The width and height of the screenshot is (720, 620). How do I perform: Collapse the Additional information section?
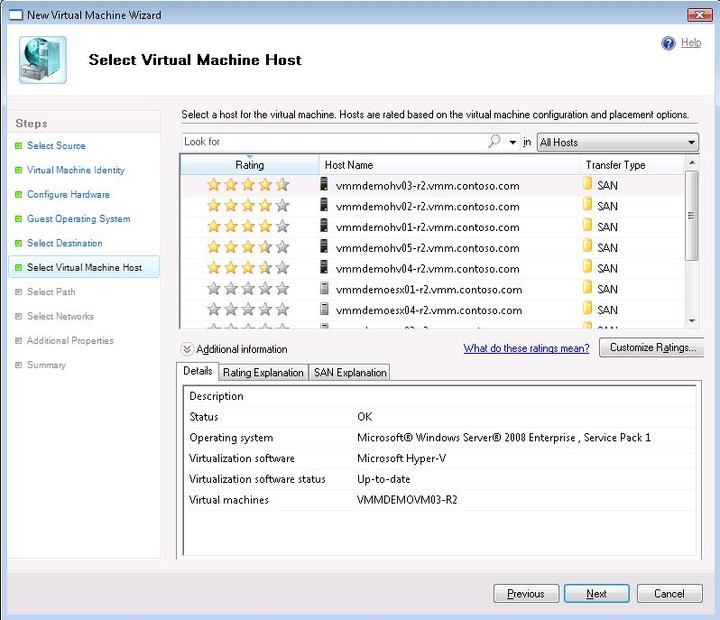pyautogui.click(x=187, y=349)
